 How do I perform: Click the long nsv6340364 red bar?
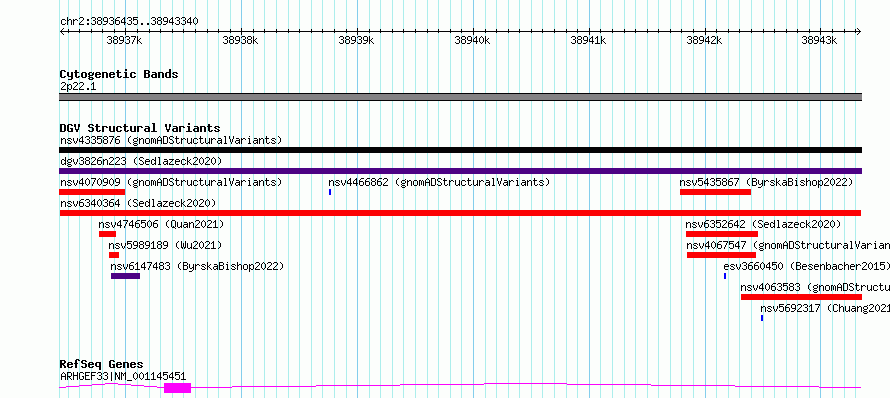460,213
